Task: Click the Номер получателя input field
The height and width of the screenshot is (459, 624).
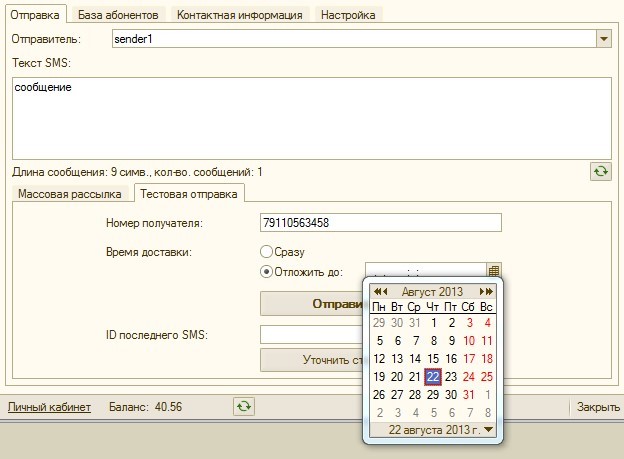Action: click(381, 223)
